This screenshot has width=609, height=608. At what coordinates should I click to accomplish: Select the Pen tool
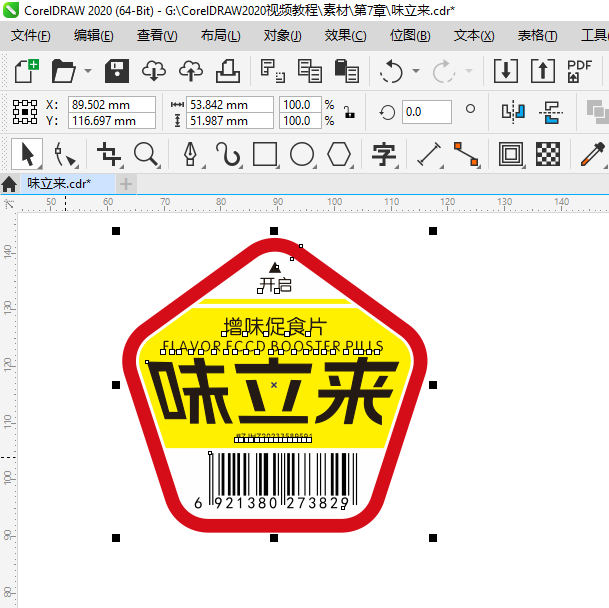[x=191, y=154]
